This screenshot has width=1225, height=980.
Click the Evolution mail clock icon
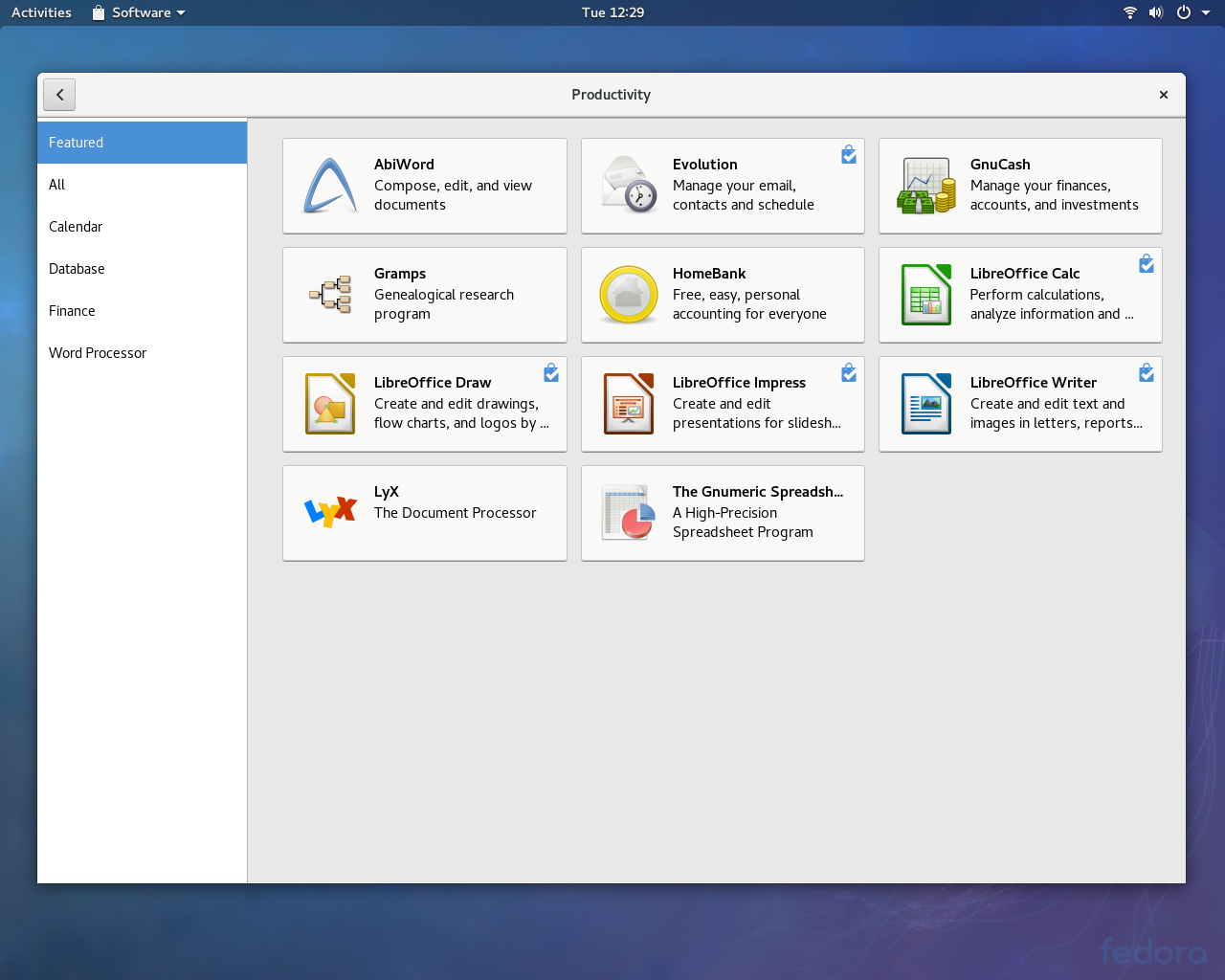tap(629, 185)
